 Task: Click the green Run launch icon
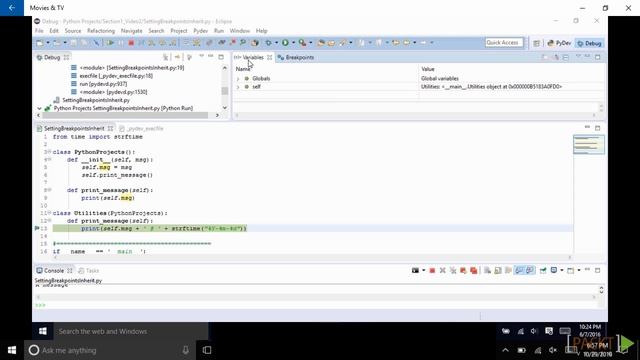coord(285,42)
